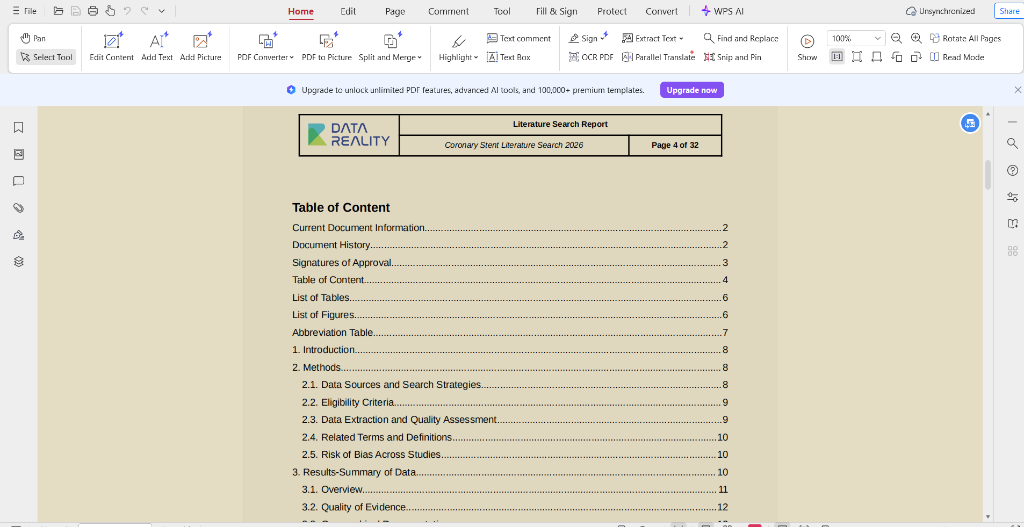Click the Text Box tool
Image resolution: width=1024 pixels, height=527 pixels.
(x=509, y=57)
